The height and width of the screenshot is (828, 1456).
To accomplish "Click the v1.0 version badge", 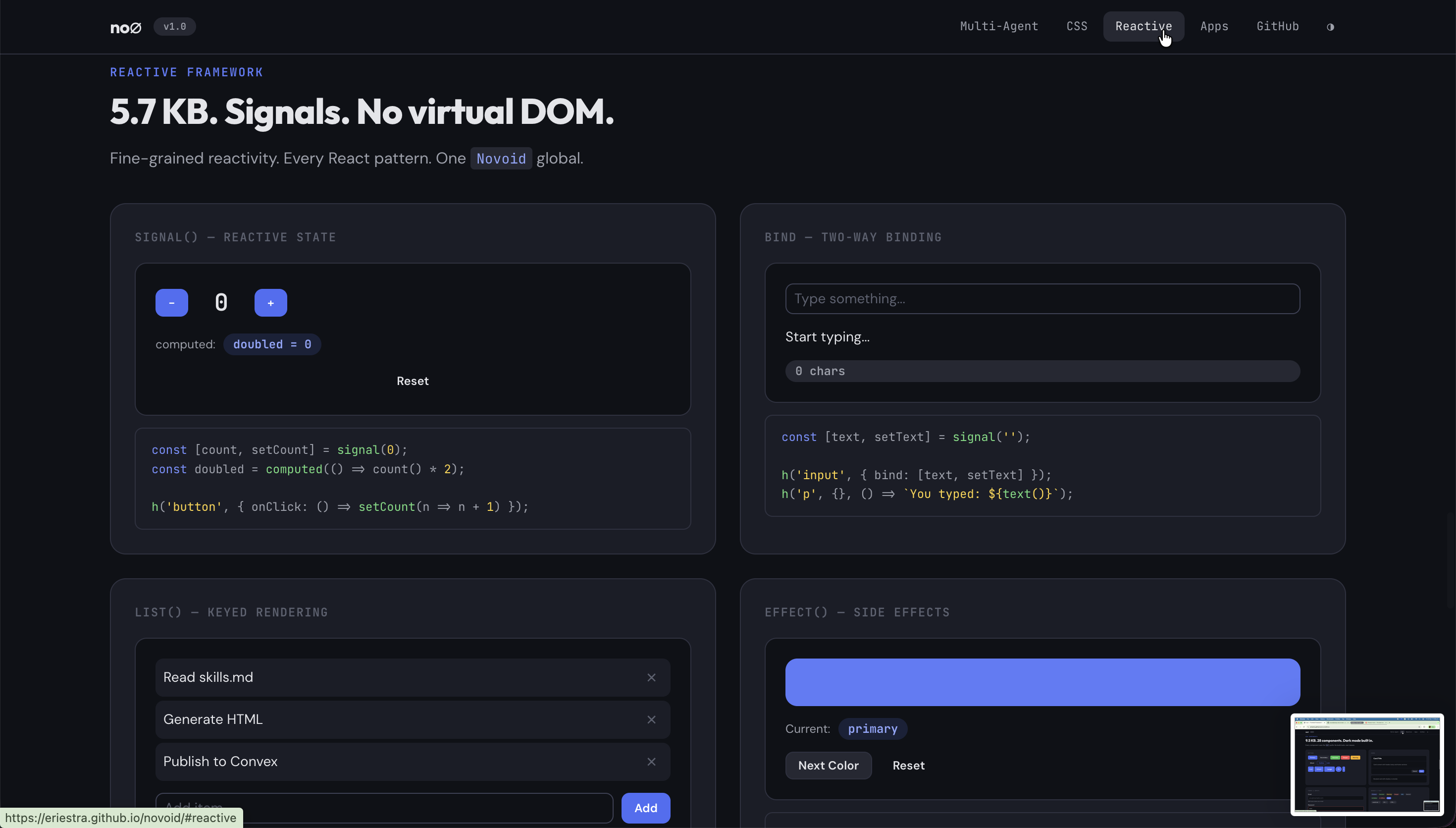I will (174, 27).
